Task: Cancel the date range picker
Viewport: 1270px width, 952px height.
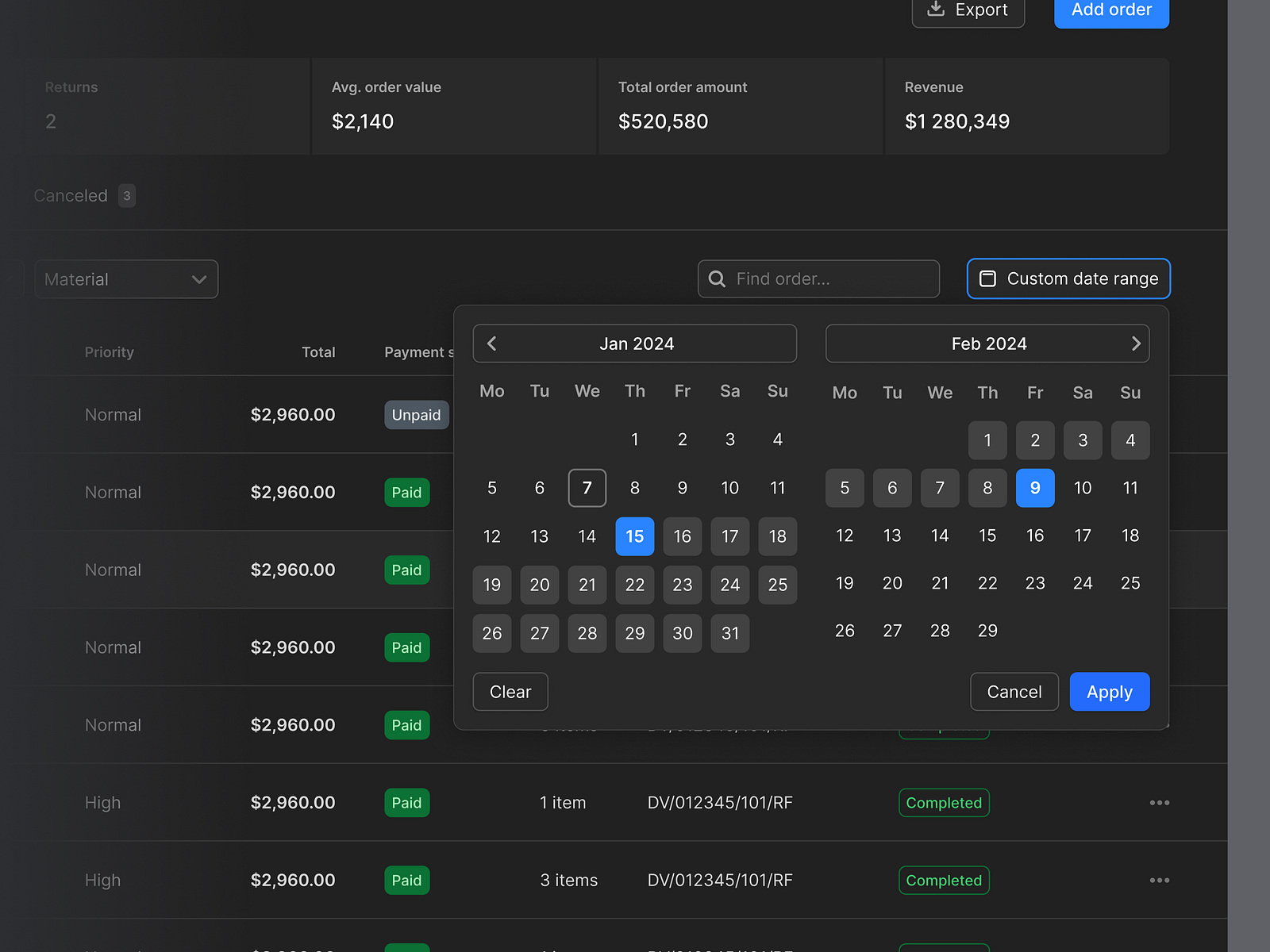Action: 1014,691
